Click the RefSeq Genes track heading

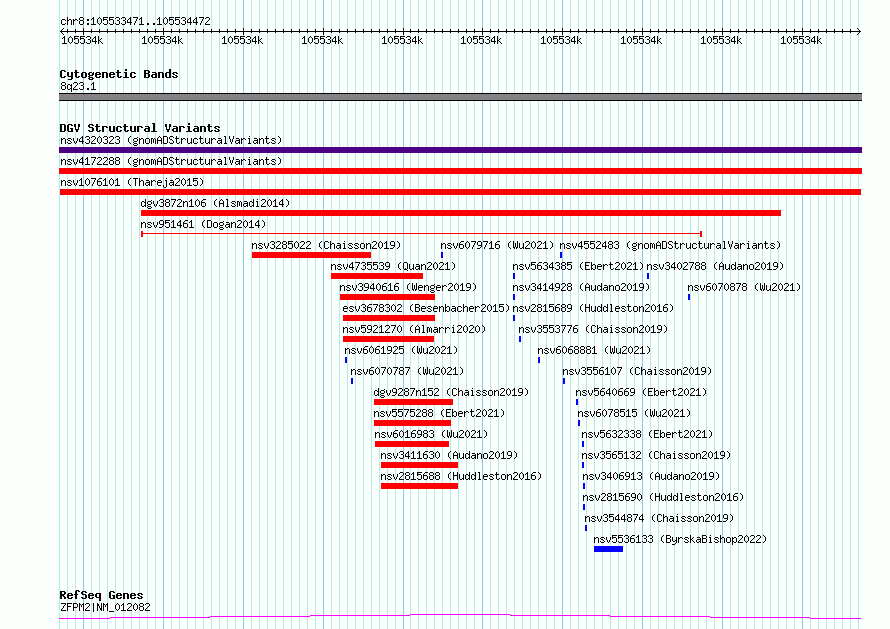(101, 596)
